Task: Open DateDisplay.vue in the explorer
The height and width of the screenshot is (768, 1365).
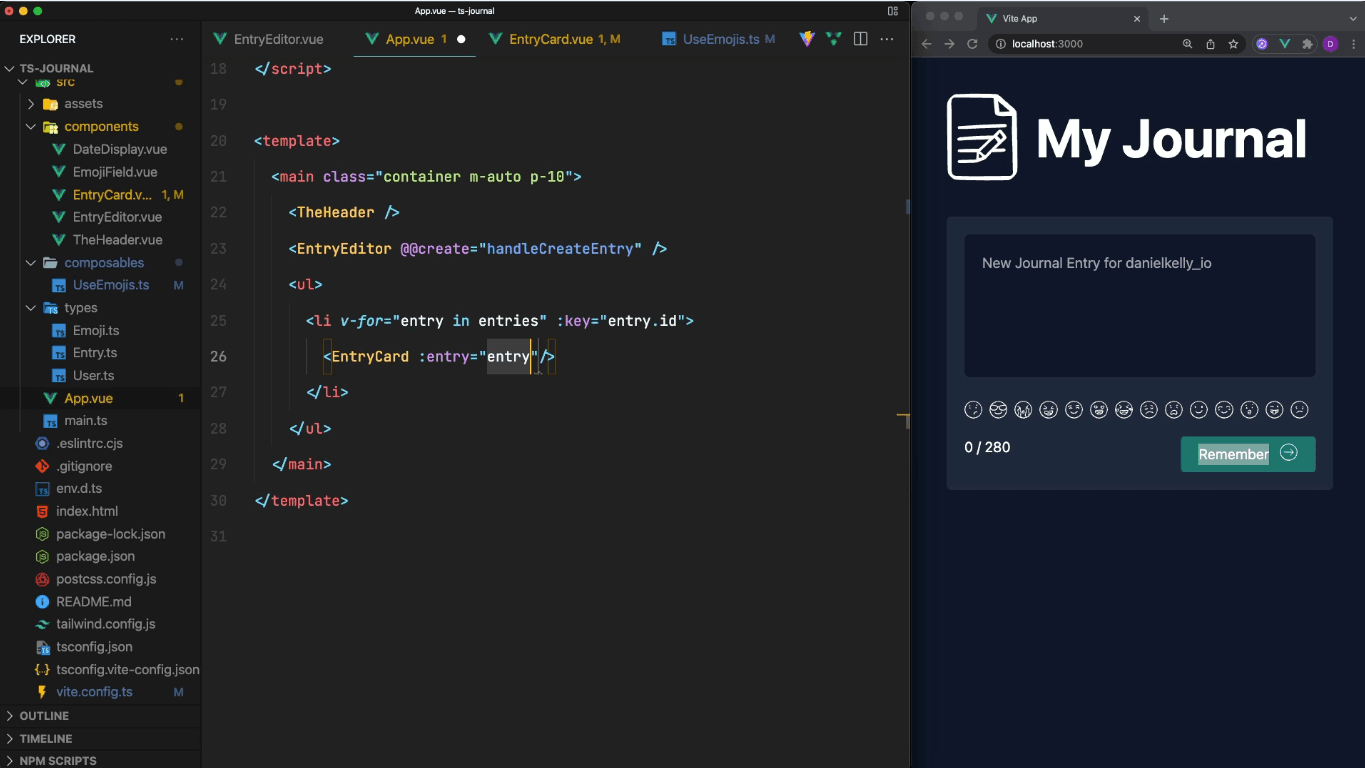Action: [x=120, y=149]
